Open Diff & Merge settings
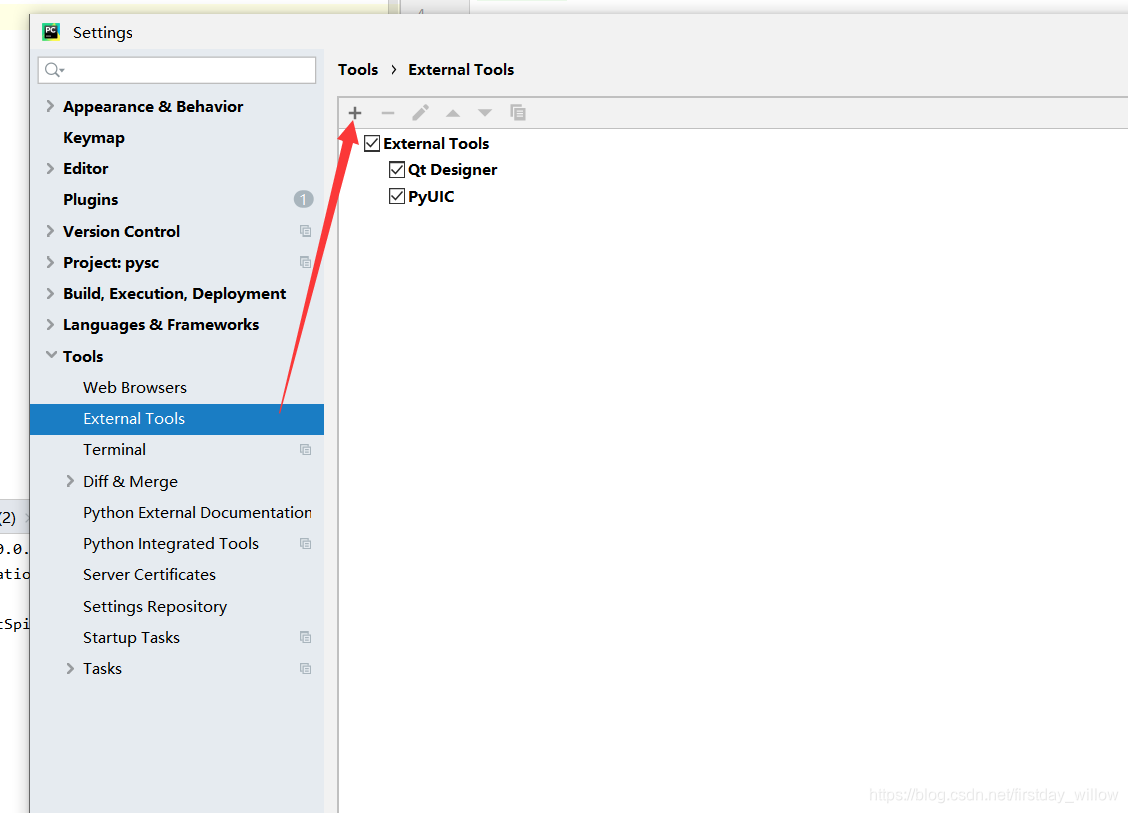The width and height of the screenshot is (1128, 813). pyautogui.click(x=130, y=481)
